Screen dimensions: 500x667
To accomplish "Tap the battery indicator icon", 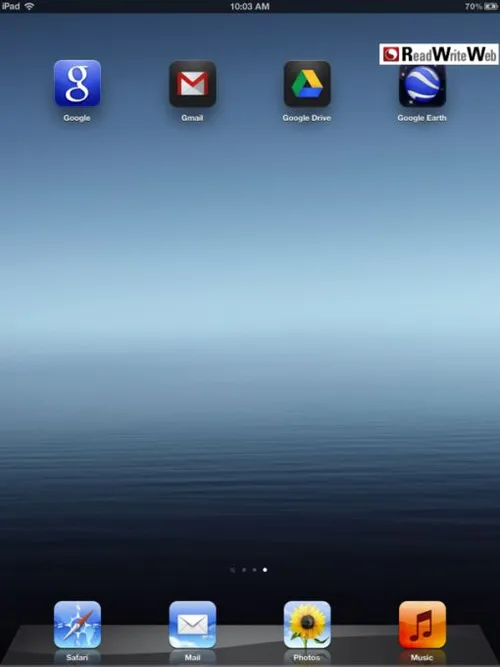I will click(491, 6).
